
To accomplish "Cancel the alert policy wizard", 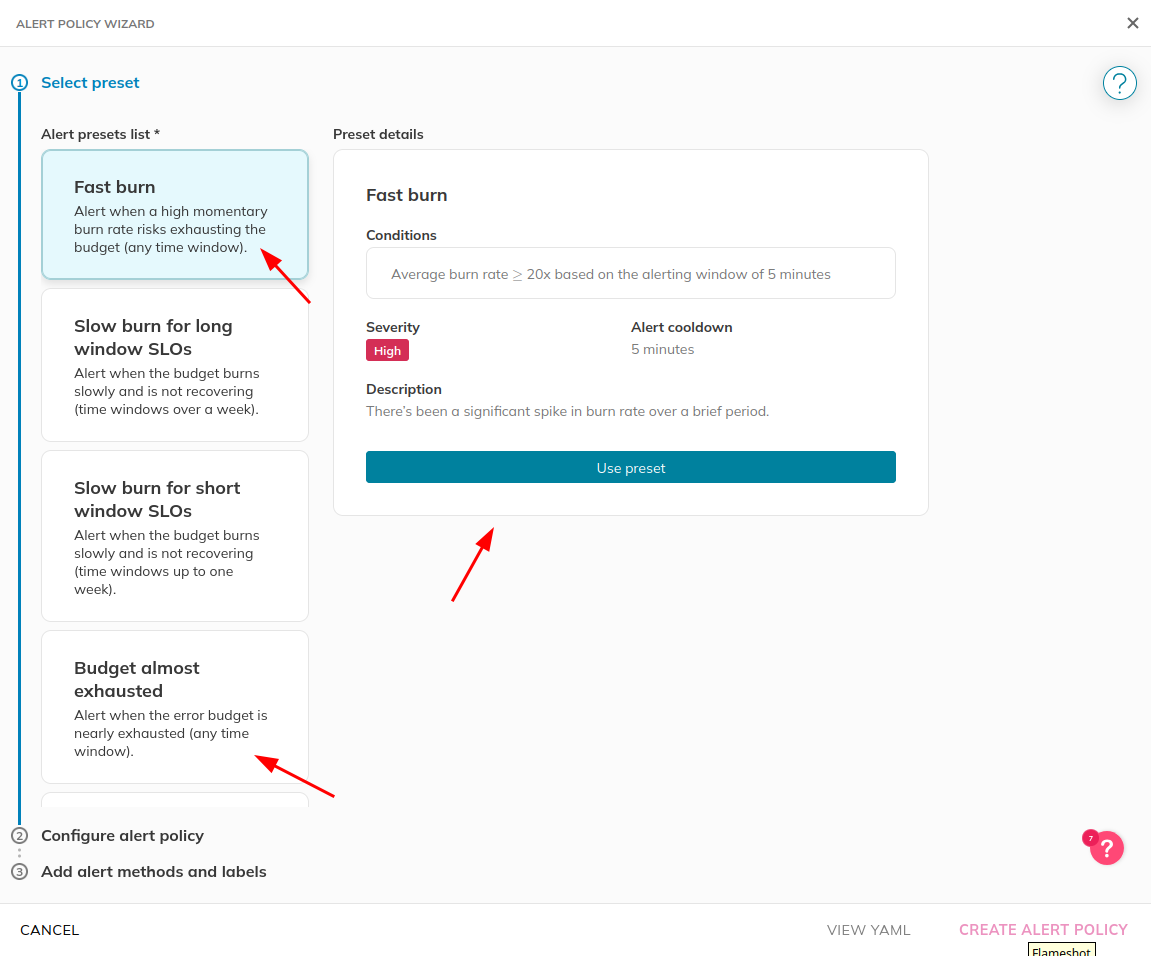I will 49,930.
